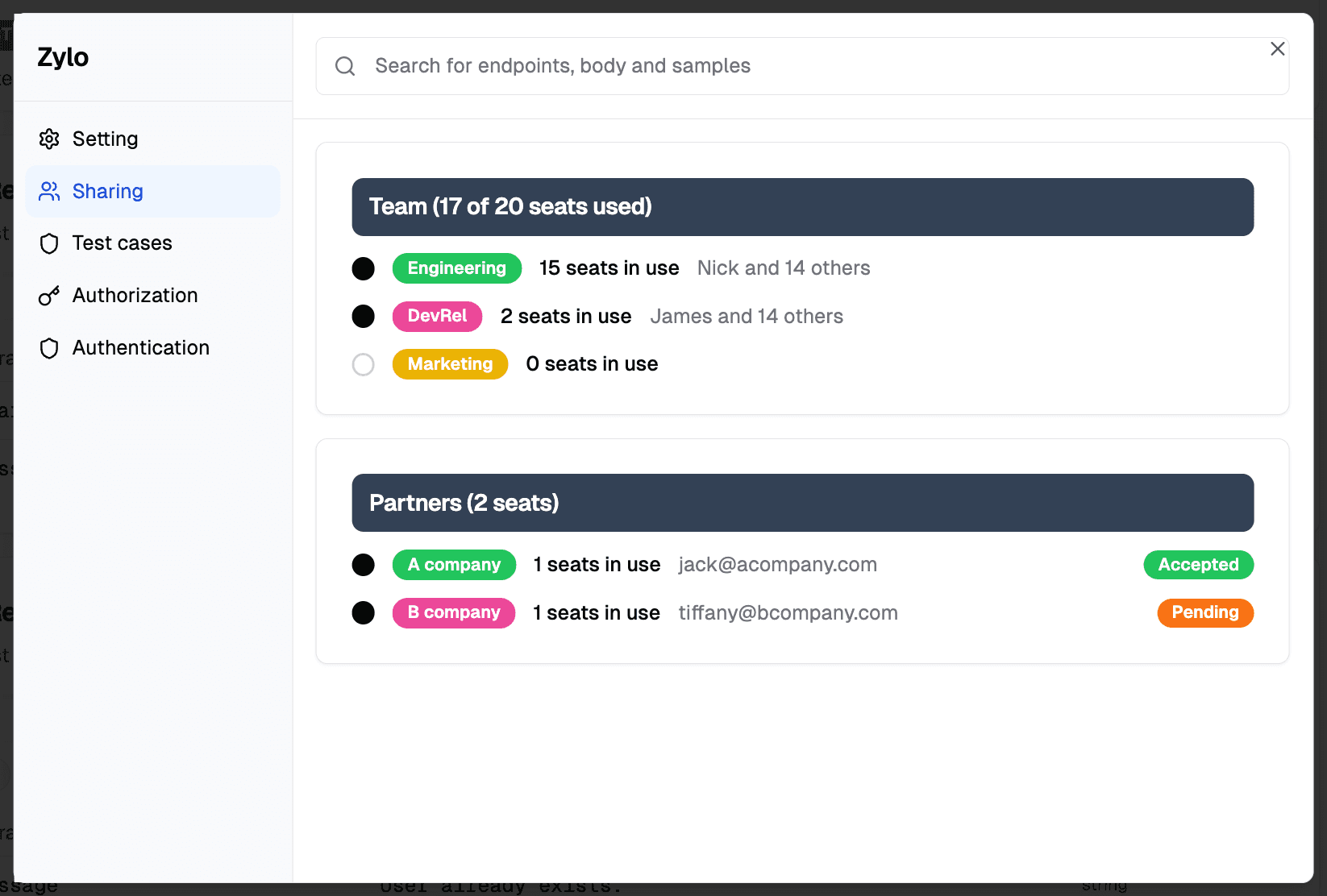
Task: Click the DevRel team badge
Action: pos(437,316)
